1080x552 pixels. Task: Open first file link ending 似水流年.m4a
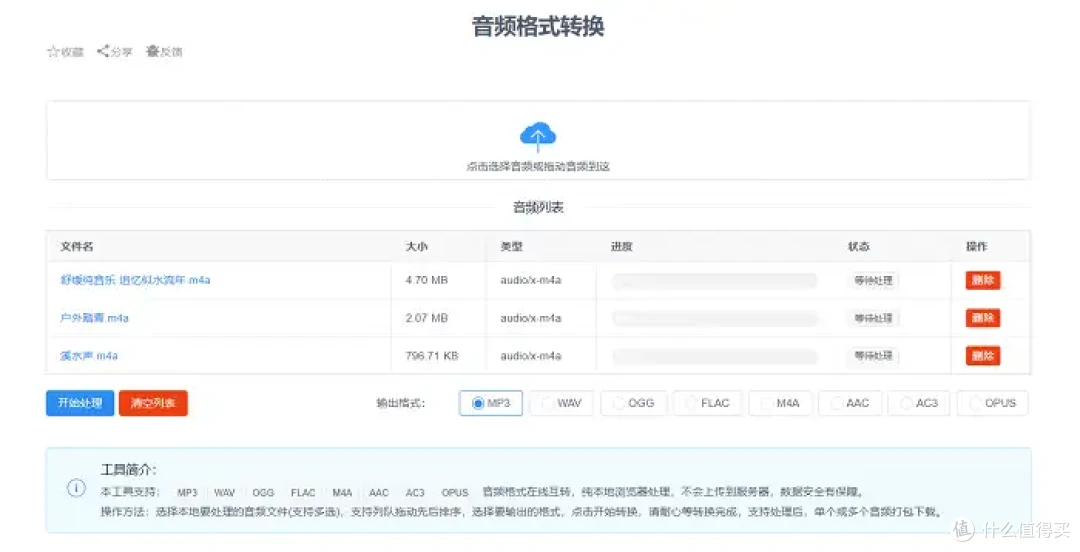135,280
